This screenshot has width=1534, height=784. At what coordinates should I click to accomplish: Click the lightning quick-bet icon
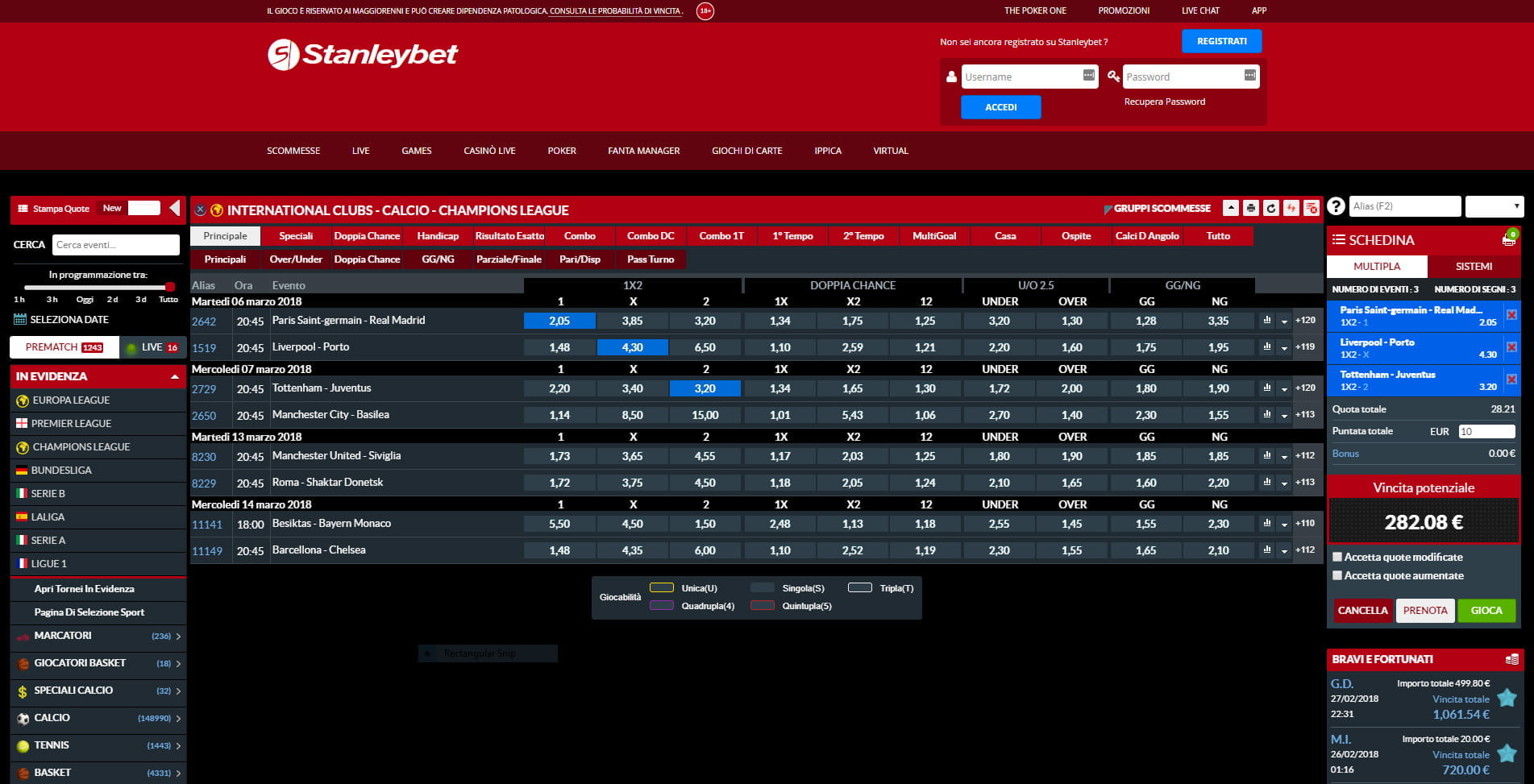point(1292,206)
